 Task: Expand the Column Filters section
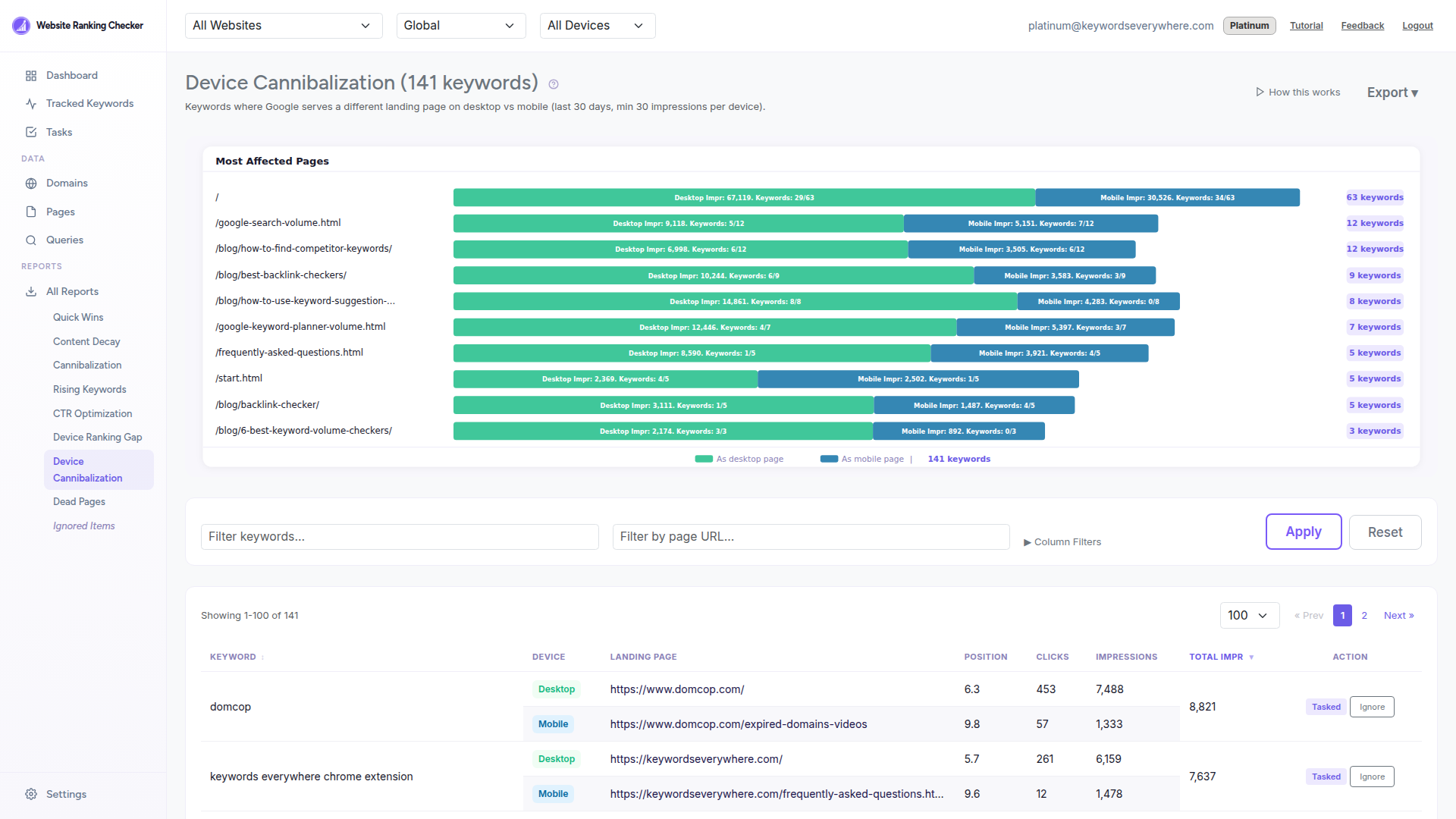(x=1062, y=541)
